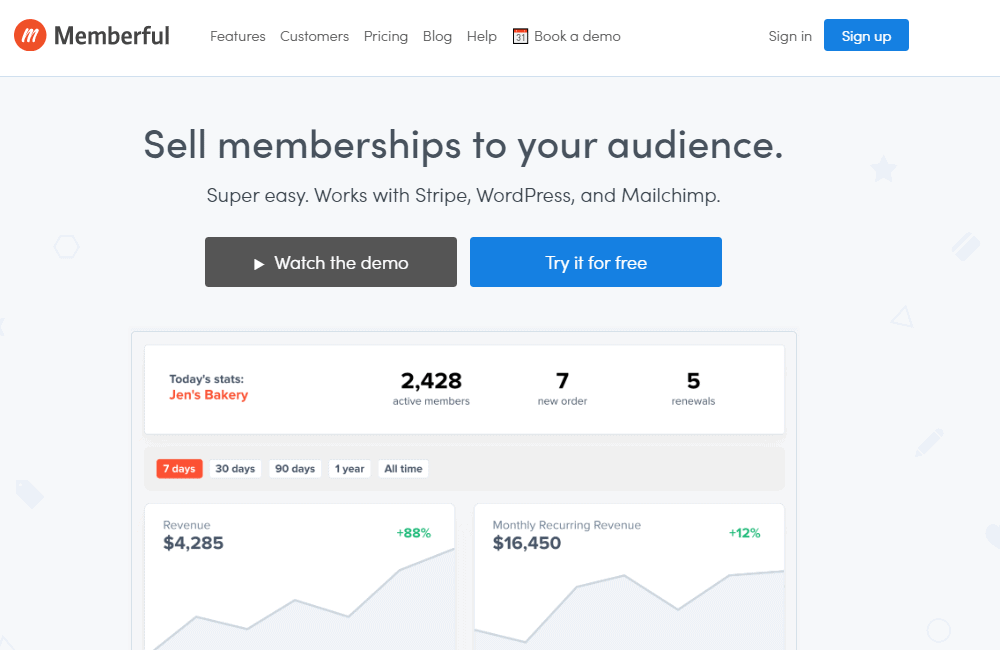Click the calendar icon beside Book a demo
The width and height of the screenshot is (1000, 650).
pos(520,36)
